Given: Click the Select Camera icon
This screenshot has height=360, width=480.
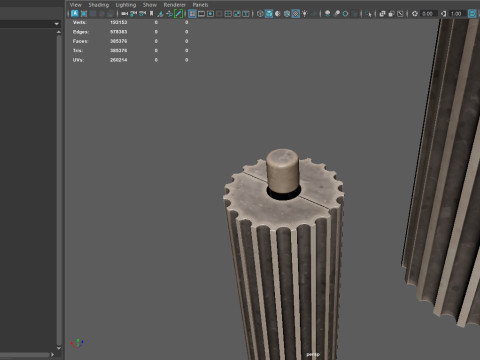Looking at the screenshot, I should pos(125,13).
